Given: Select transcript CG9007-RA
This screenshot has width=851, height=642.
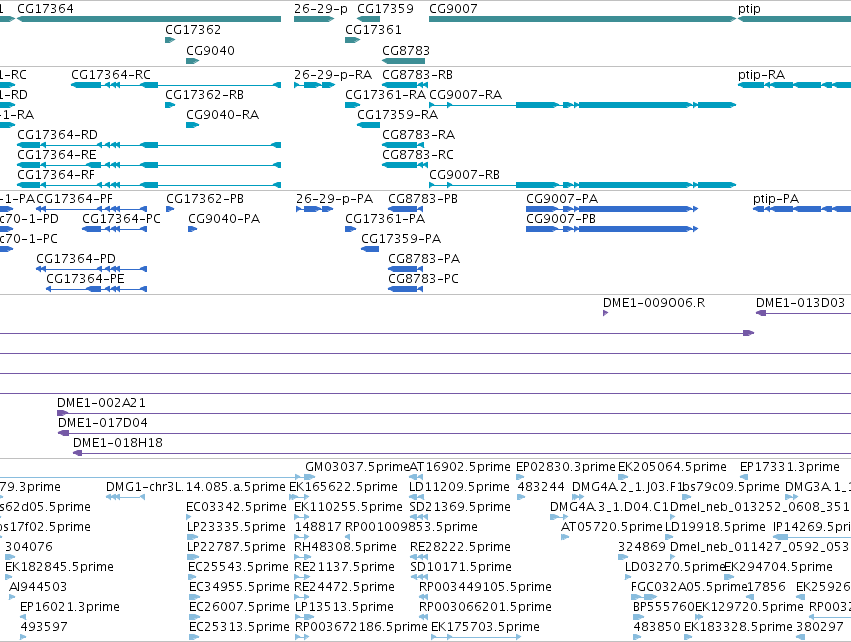Looking at the screenshot, I should [466, 95].
